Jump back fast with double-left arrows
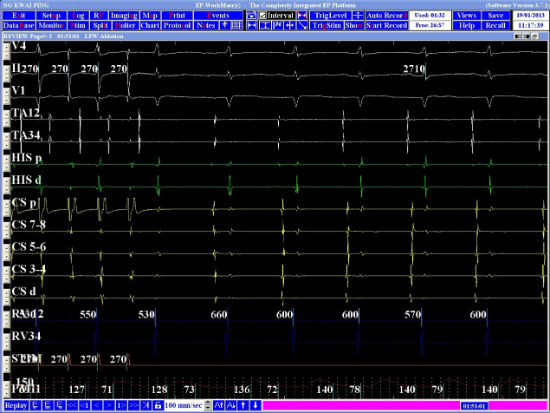Viewport: 550px width, 413px height. (72, 405)
